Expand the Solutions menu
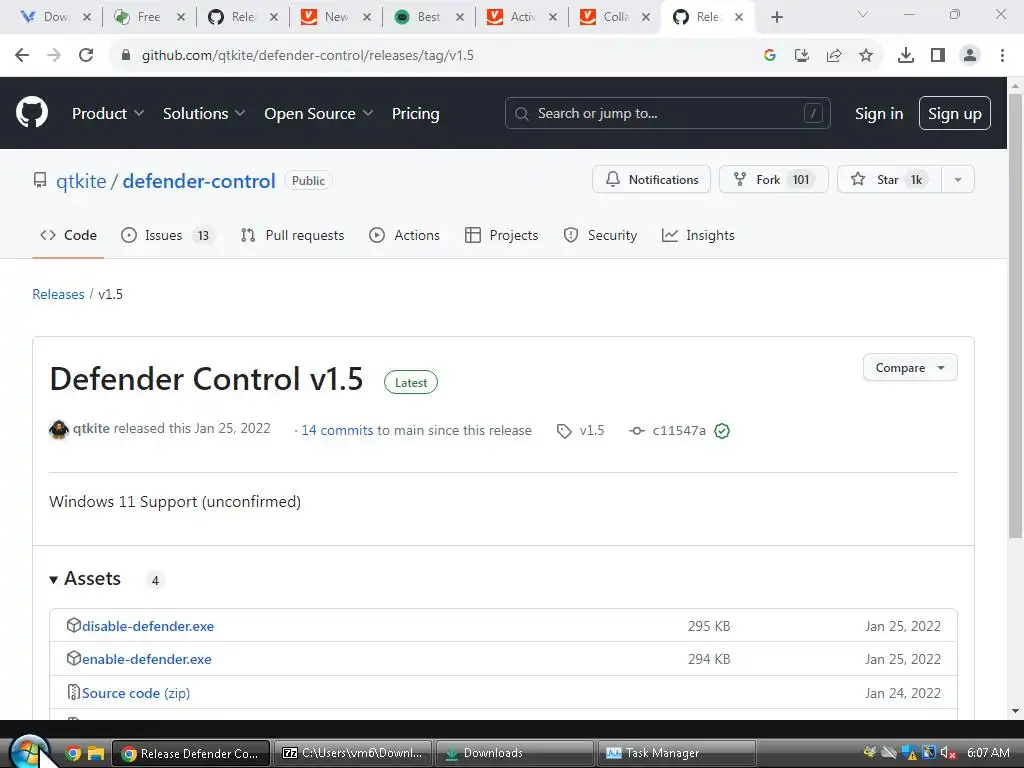The height and width of the screenshot is (768, 1024). [204, 113]
